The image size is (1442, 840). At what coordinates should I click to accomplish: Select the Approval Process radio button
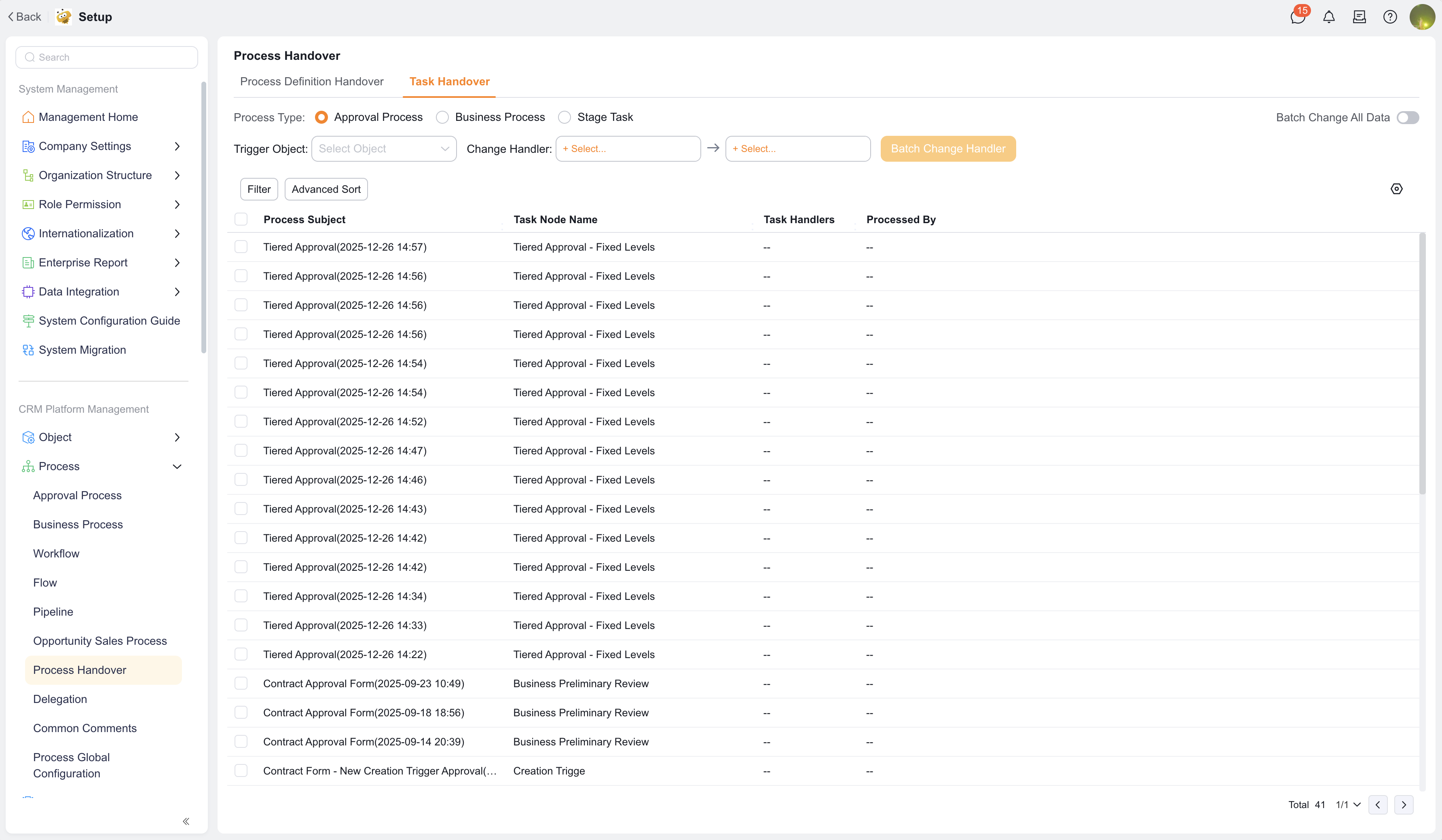(321, 117)
